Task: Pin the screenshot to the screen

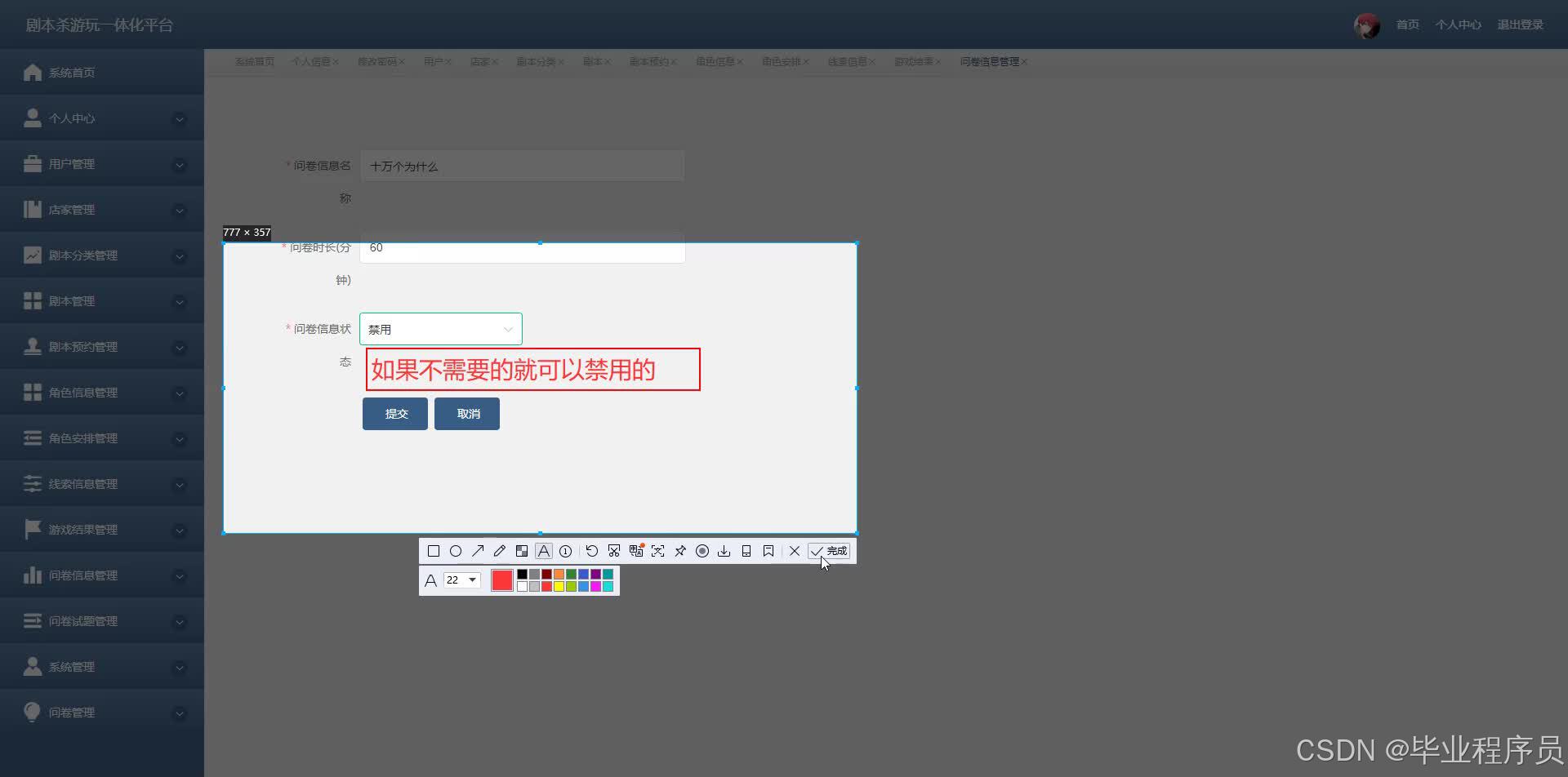Action: [680, 551]
